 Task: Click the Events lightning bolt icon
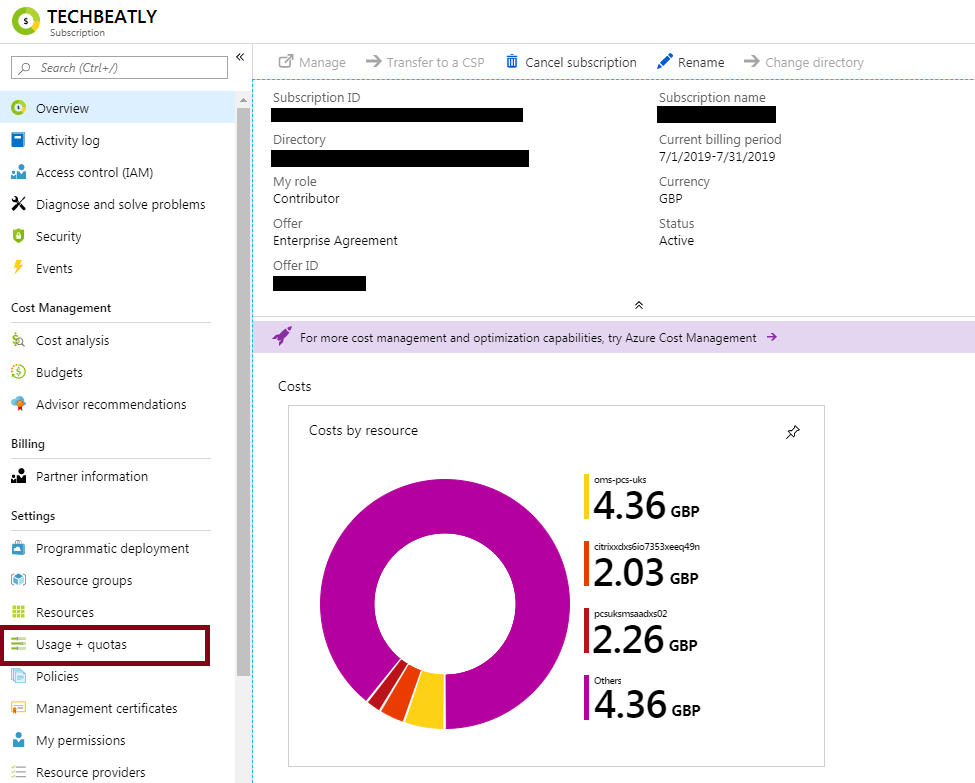click(x=18, y=268)
